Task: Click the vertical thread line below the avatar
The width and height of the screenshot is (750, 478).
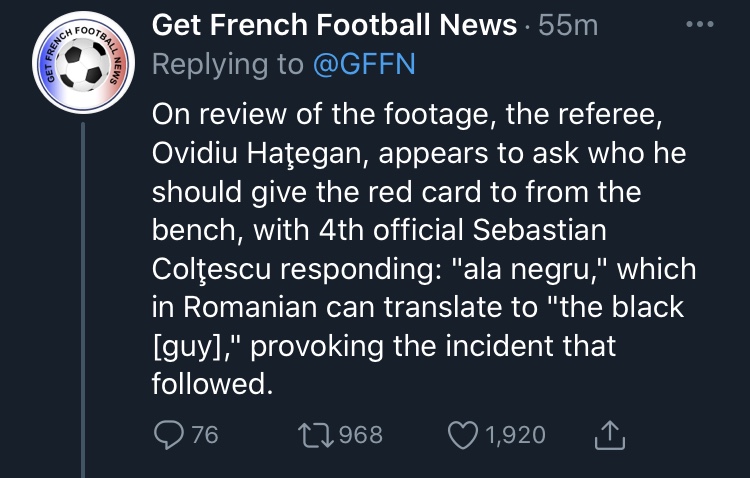Action: click(x=83, y=300)
